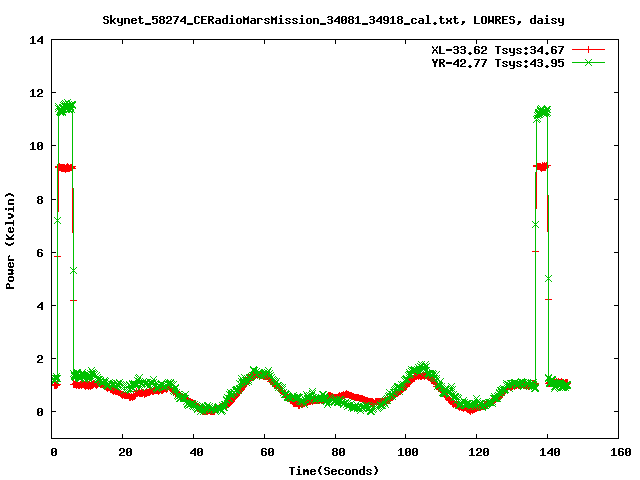Click the y-axis tick label 2
640x480 pixels.
point(40,359)
